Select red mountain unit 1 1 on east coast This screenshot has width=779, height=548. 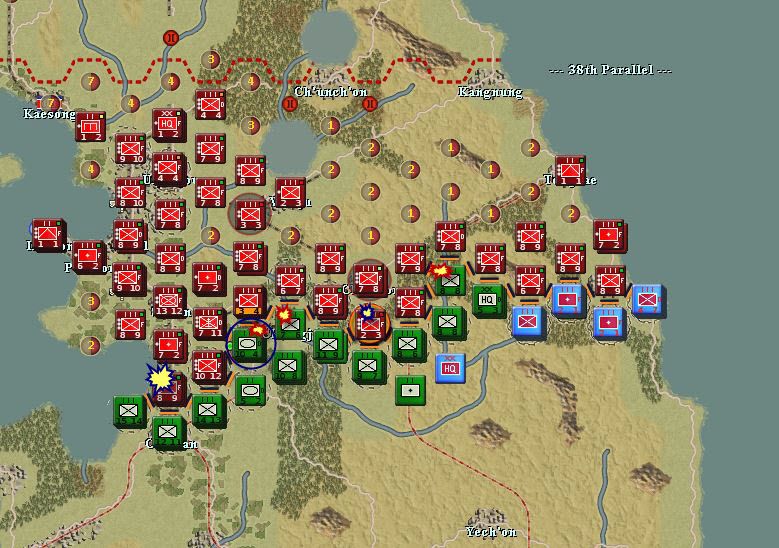(x=570, y=171)
